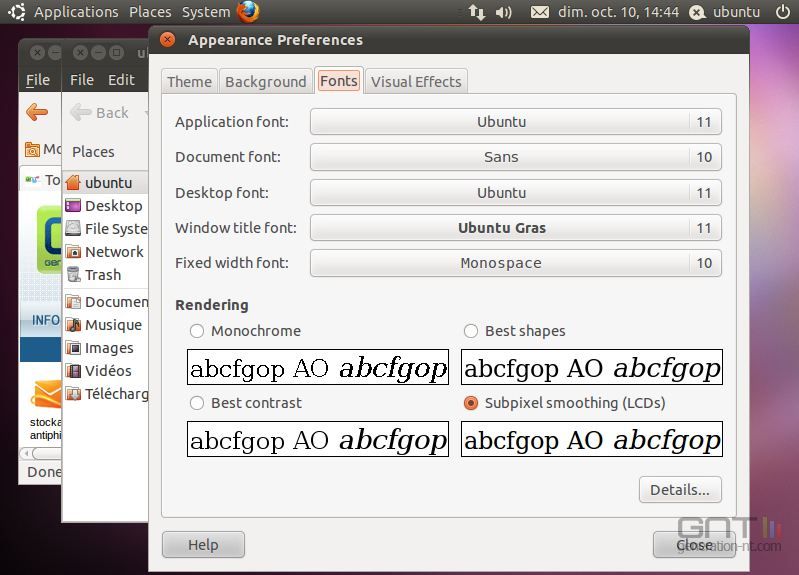Switch to the Visual Effects tab

click(x=416, y=82)
